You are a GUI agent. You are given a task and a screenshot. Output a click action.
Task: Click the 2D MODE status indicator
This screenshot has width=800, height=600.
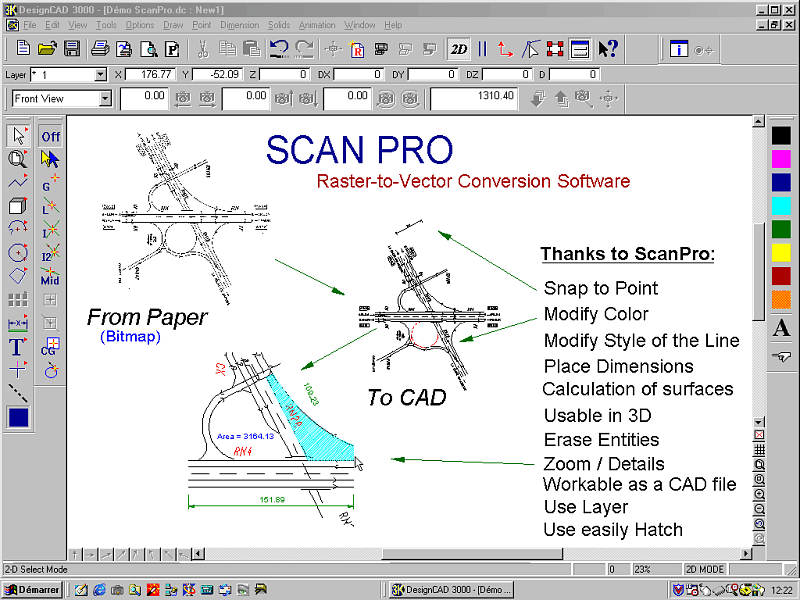[705, 569]
